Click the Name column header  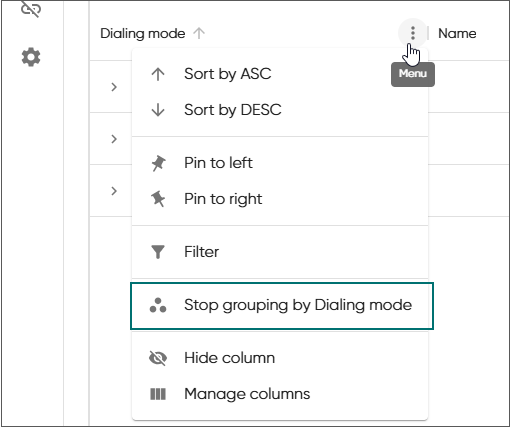coord(457,33)
